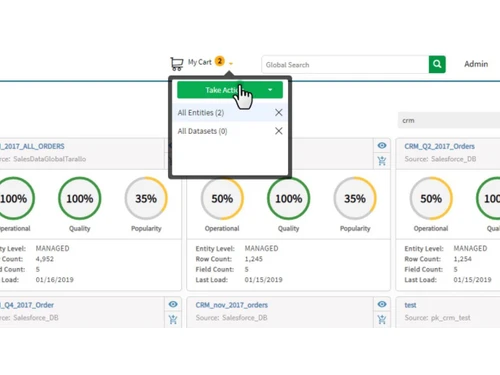Click the 35% Popularity gauge in middle card
The image size is (500, 375).
pyautogui.click(x=355, y=198)
